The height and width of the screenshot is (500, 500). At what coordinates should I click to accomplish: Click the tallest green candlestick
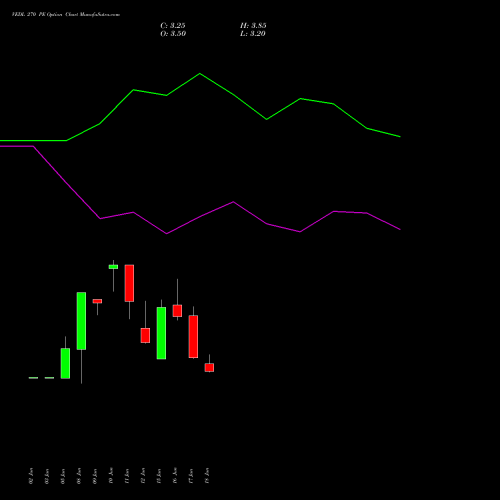click(x=81, y=321)
